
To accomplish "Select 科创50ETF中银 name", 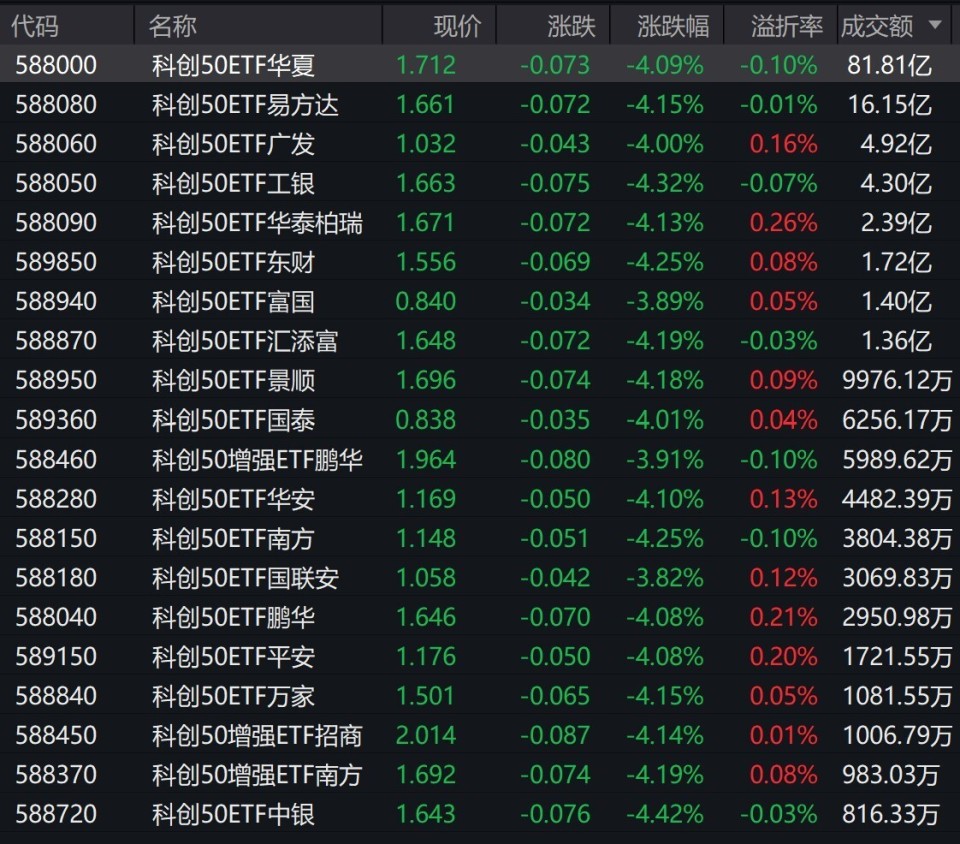I will (x=233, y=814).
